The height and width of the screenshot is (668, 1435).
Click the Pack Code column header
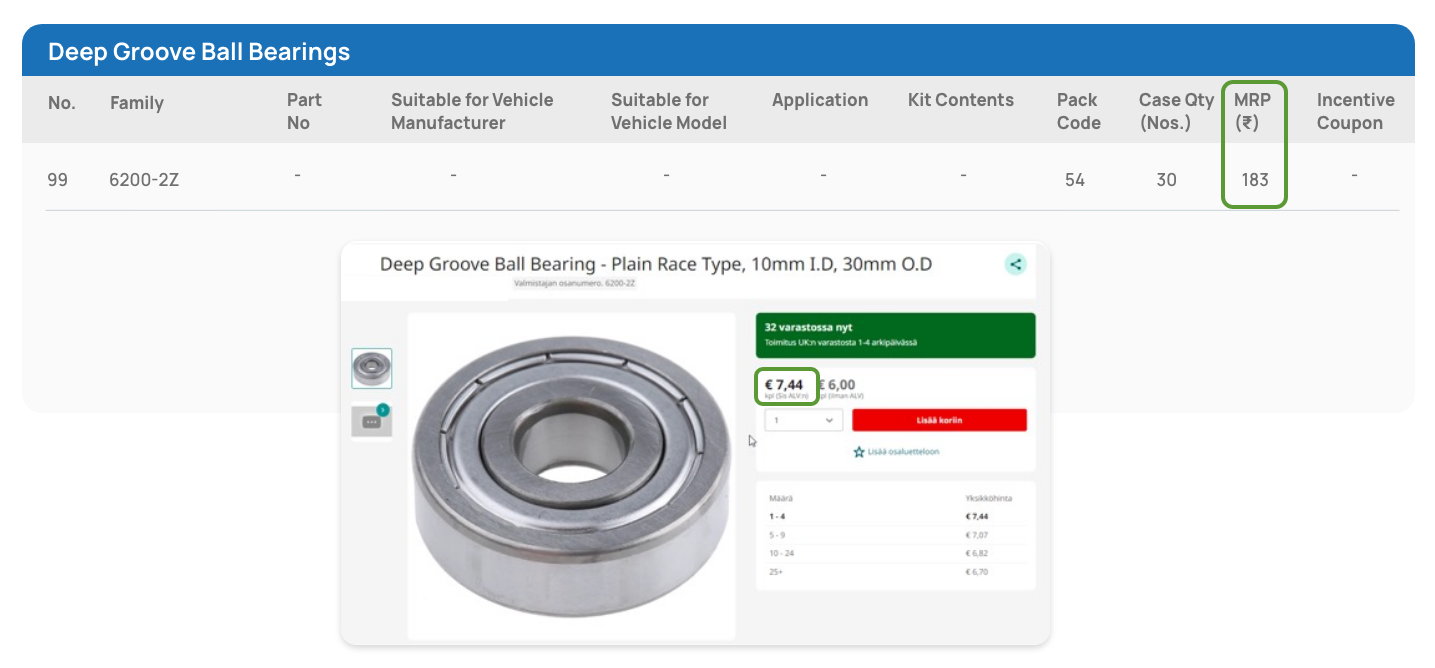click(x=1078, y=110)
